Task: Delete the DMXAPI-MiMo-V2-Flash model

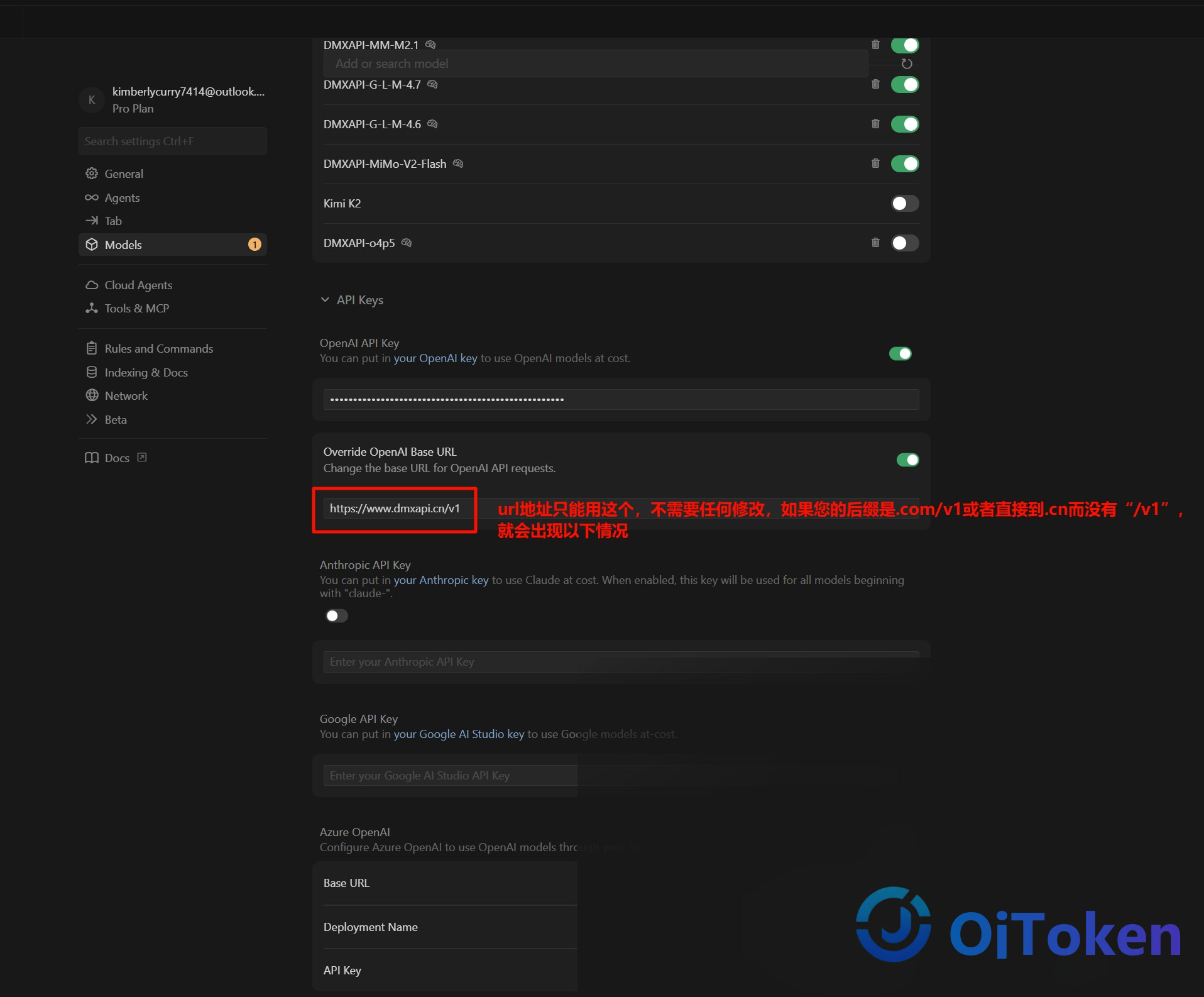Action: click(875, 163)
